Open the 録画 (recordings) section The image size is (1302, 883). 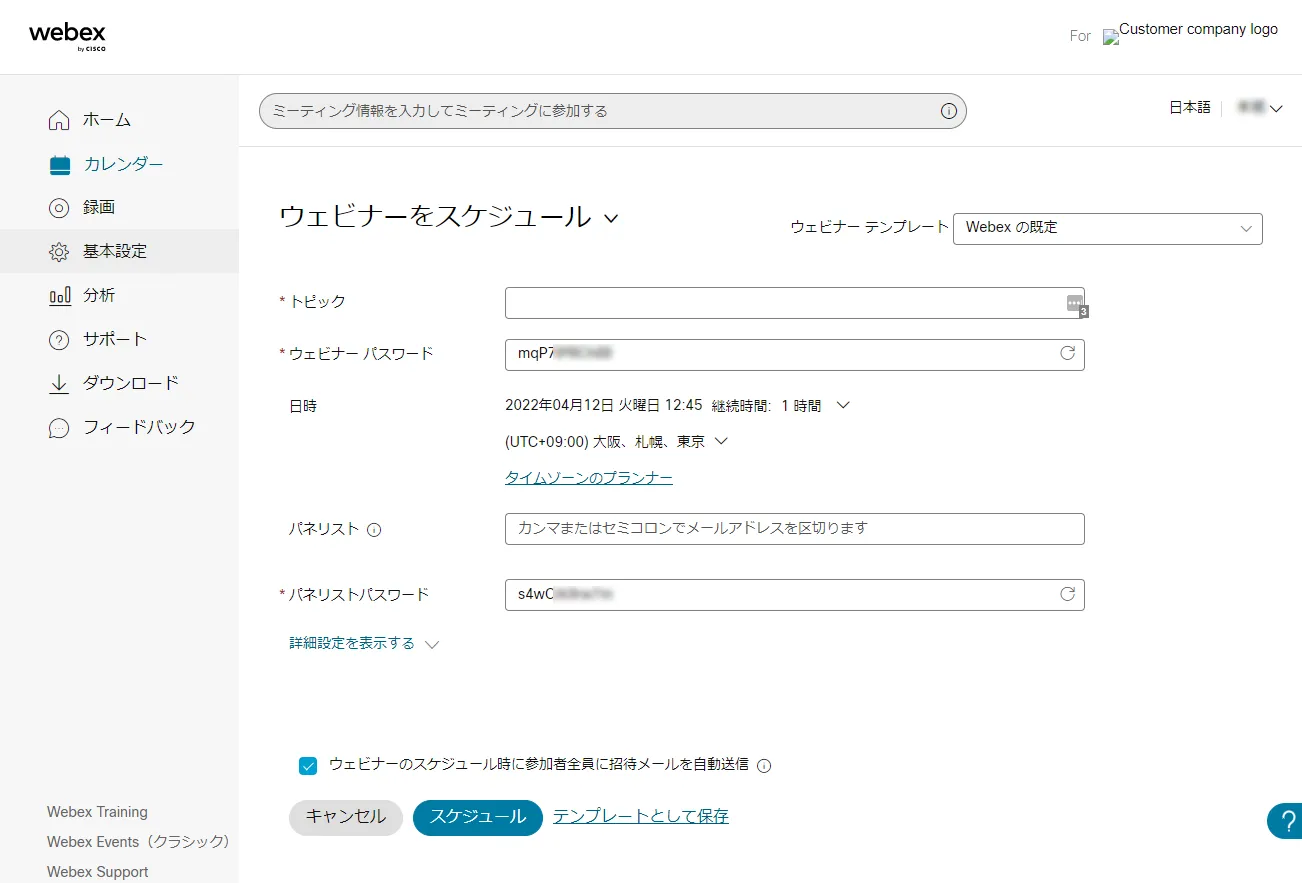tap(57, 207)
